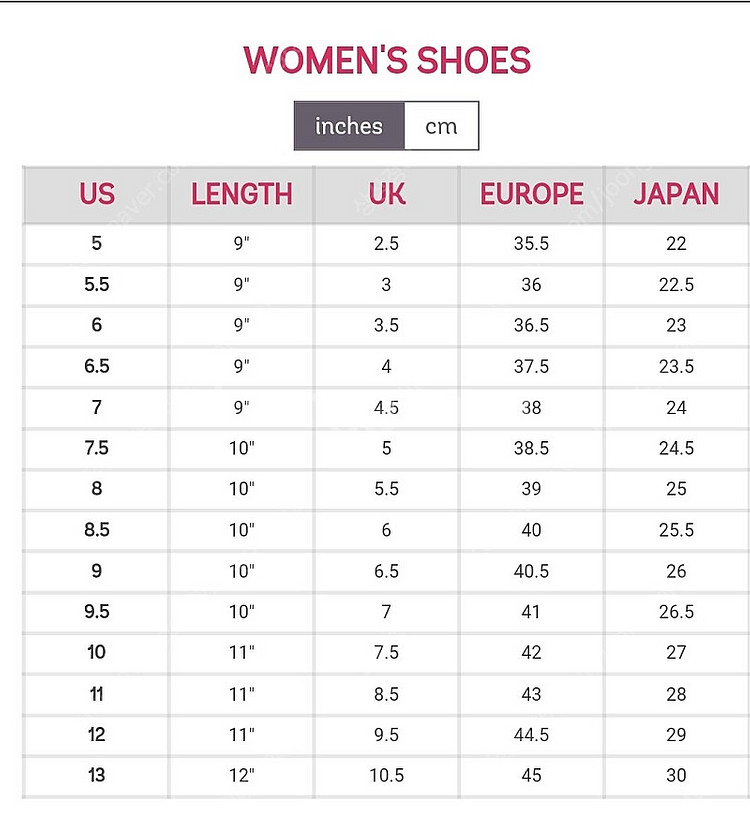Select Japan size 22.5 cell
The width and height of the screenshot is (750, 816).
point(676,285)
